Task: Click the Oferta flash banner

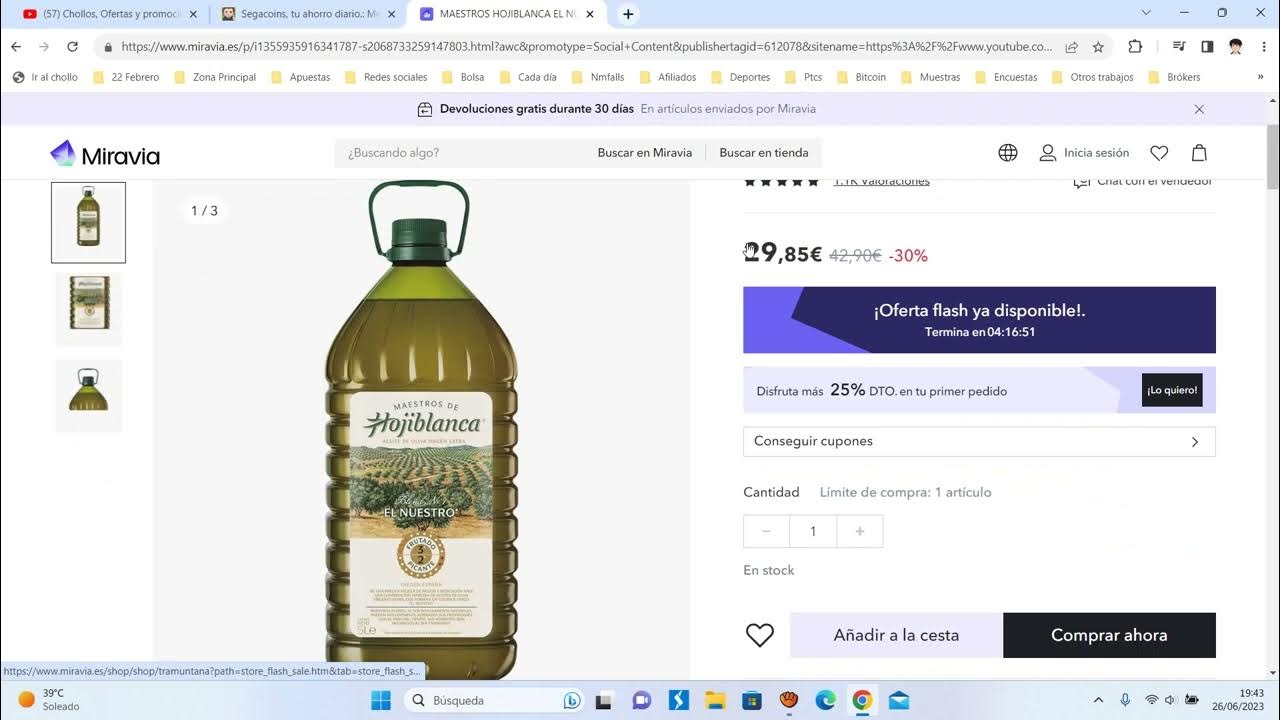Action: 979,320
